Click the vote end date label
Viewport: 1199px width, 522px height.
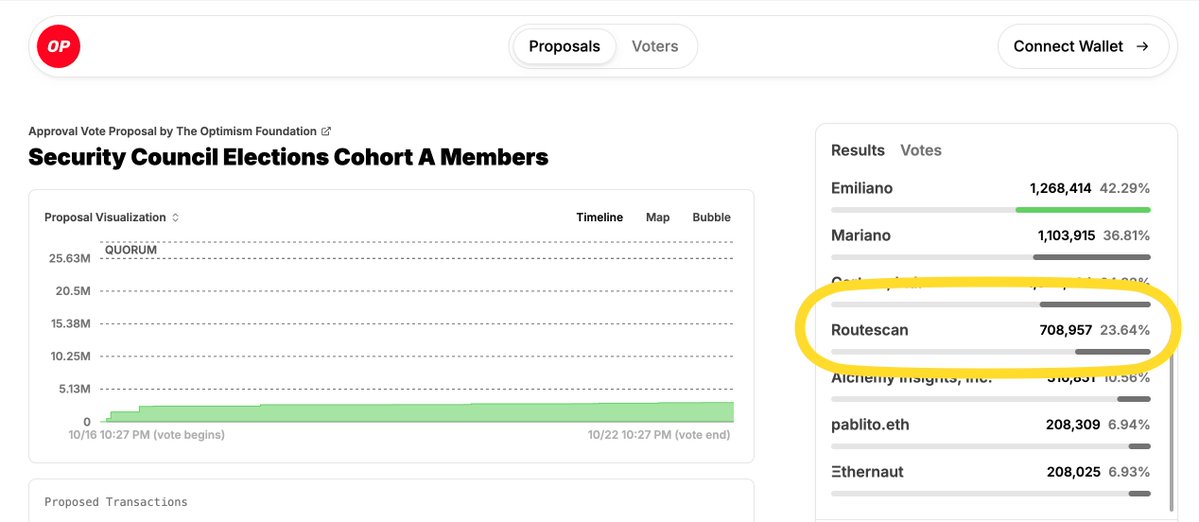tap(658, 435)
